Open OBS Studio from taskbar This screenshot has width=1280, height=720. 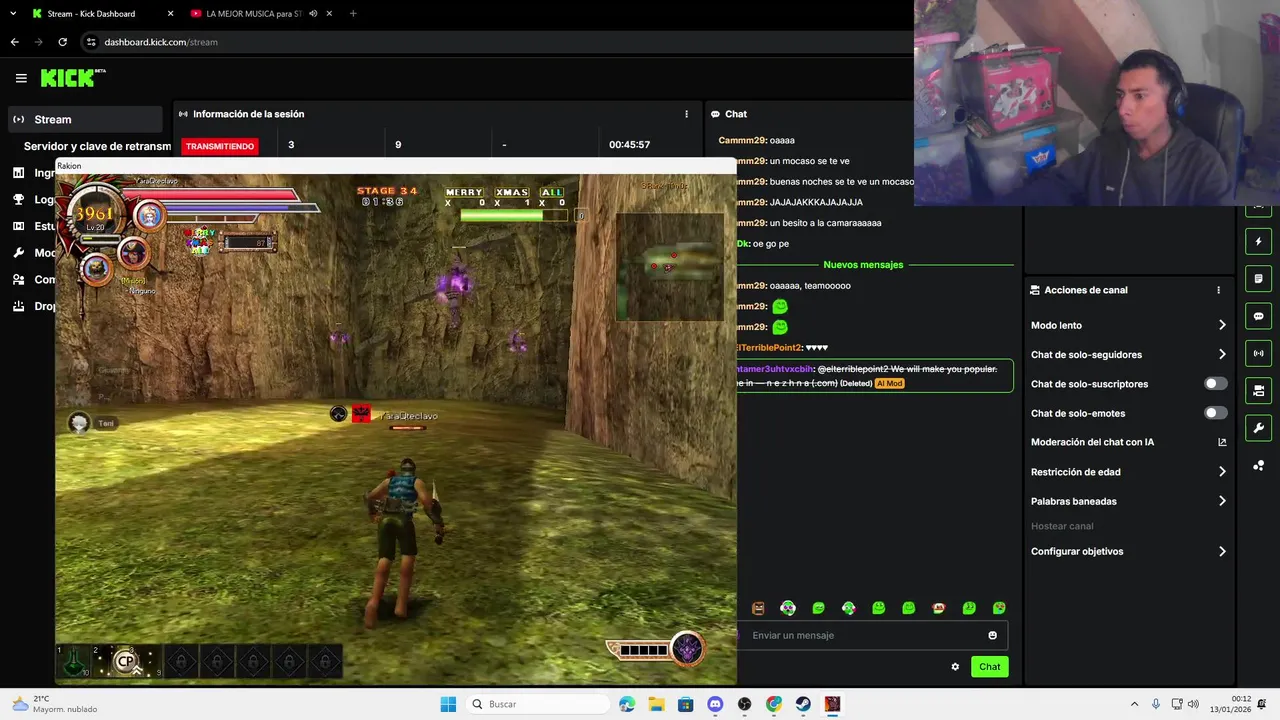(744, 704)
